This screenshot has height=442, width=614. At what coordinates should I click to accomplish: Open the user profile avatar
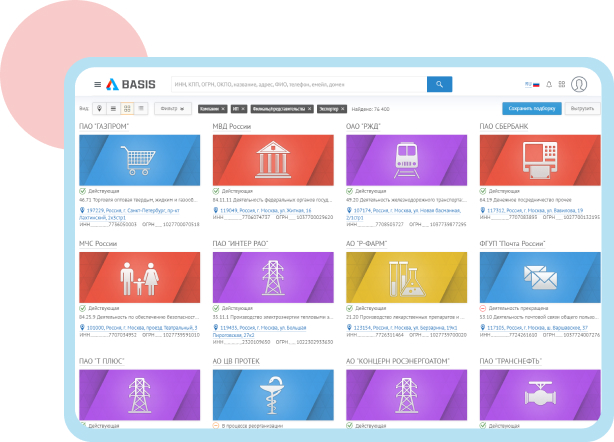pos(578,85)
